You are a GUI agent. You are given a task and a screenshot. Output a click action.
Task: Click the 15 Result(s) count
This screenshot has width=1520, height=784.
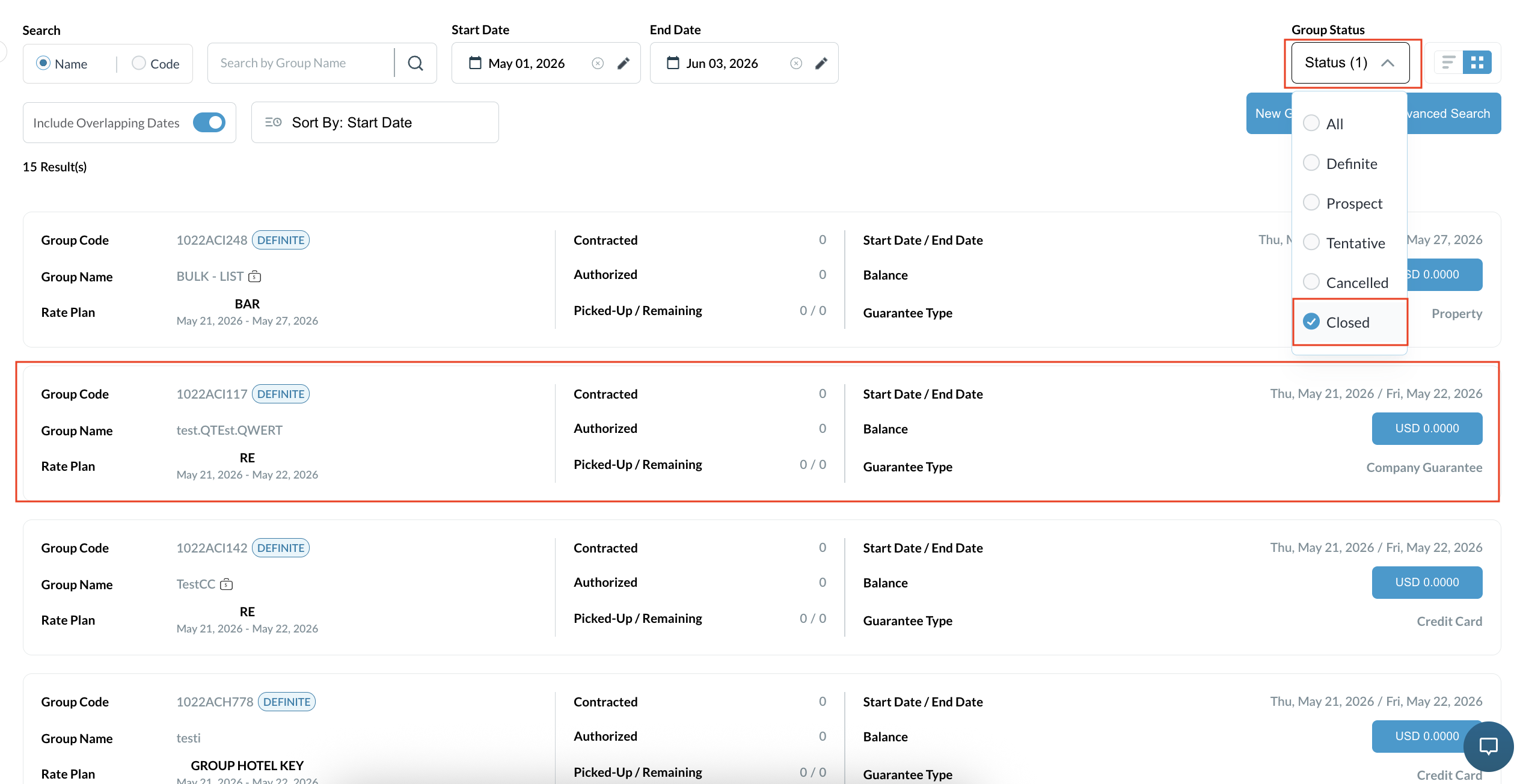55,167
